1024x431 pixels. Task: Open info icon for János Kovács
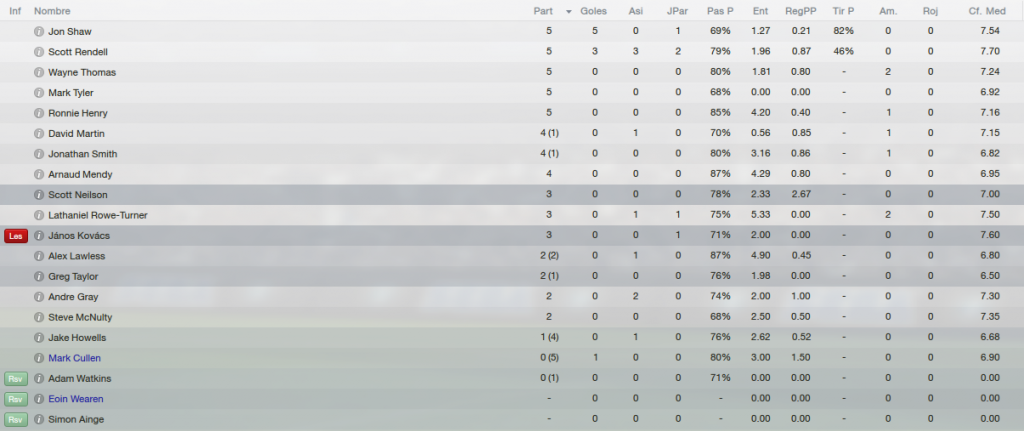(x=39, y=236)
